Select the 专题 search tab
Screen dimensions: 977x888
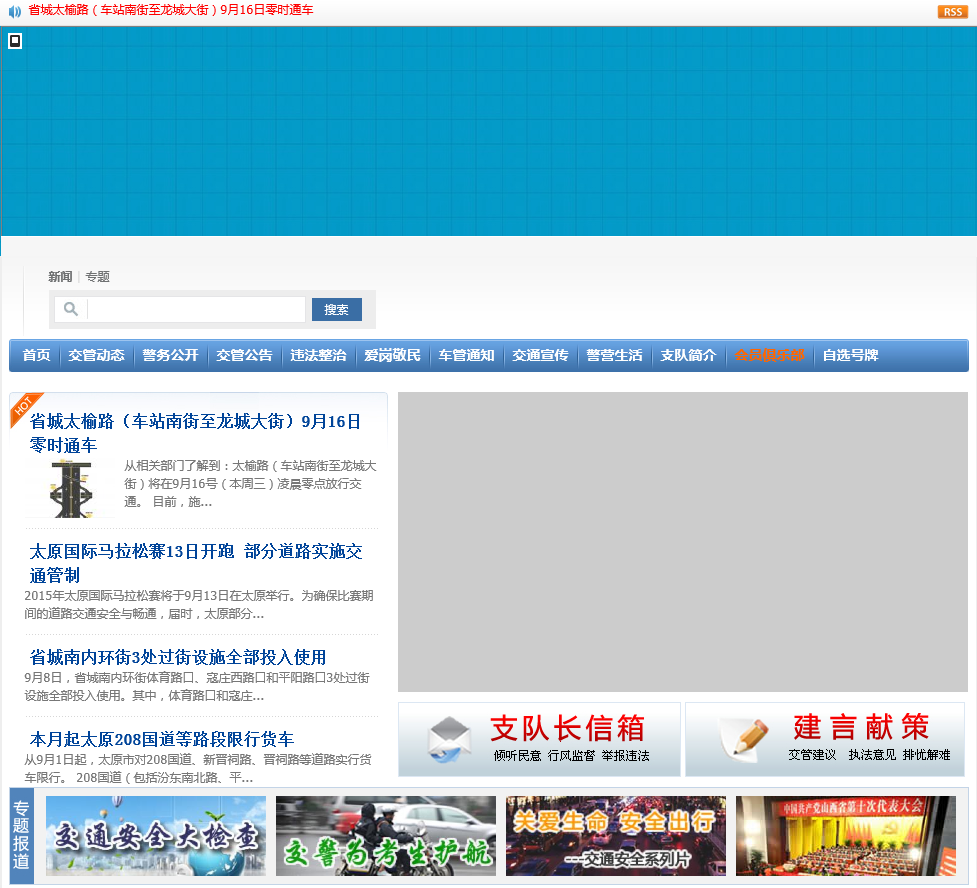(x=97, y=277)
